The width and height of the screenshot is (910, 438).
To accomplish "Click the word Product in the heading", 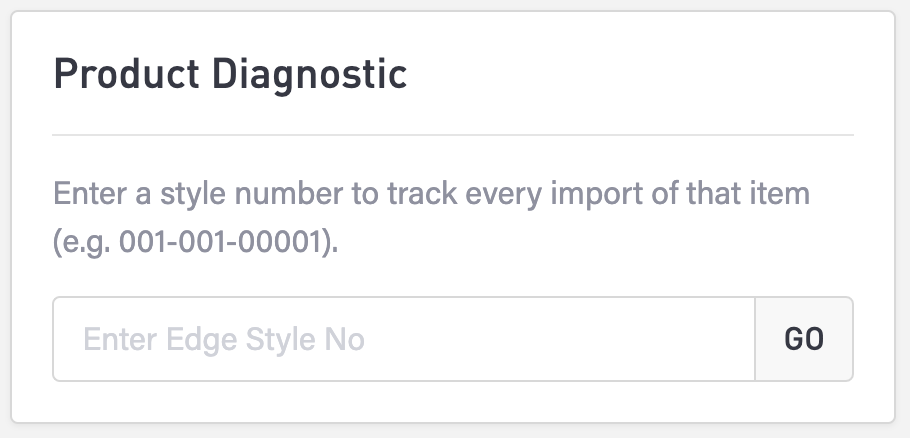I will point(117,75).
